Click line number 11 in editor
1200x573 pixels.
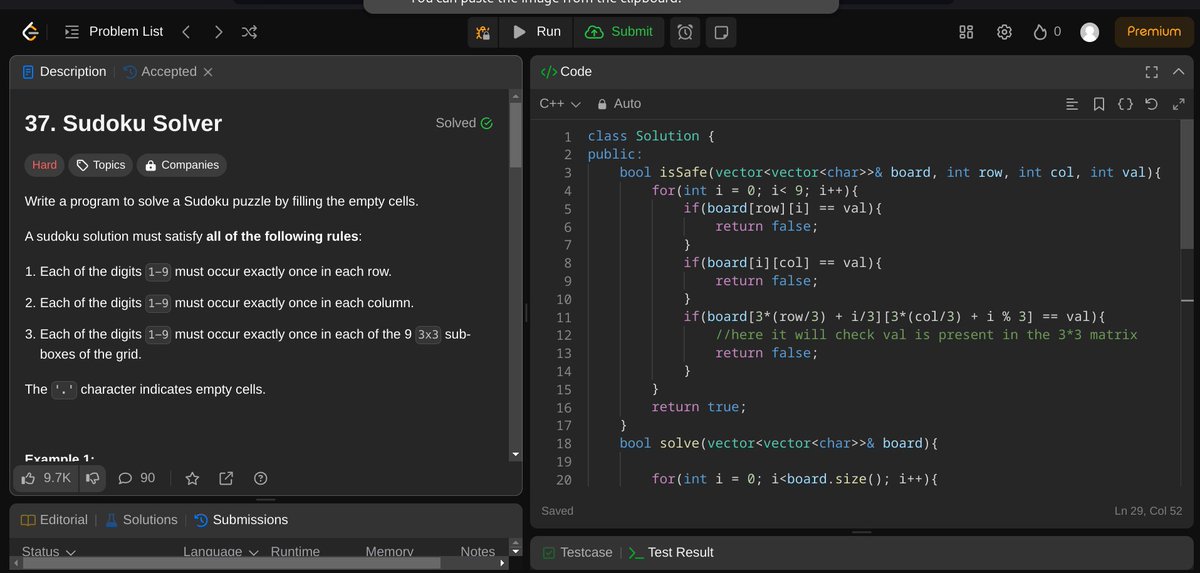coord(564,317)
